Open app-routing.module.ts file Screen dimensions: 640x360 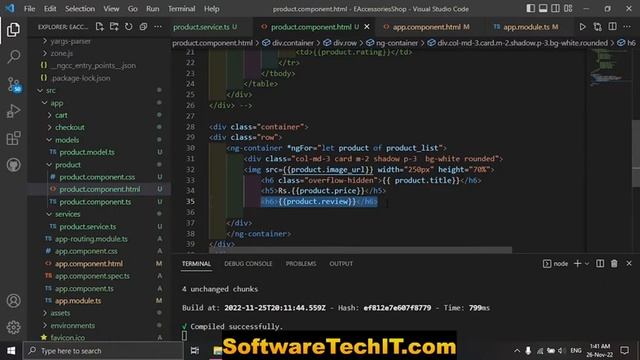(91, 239)
